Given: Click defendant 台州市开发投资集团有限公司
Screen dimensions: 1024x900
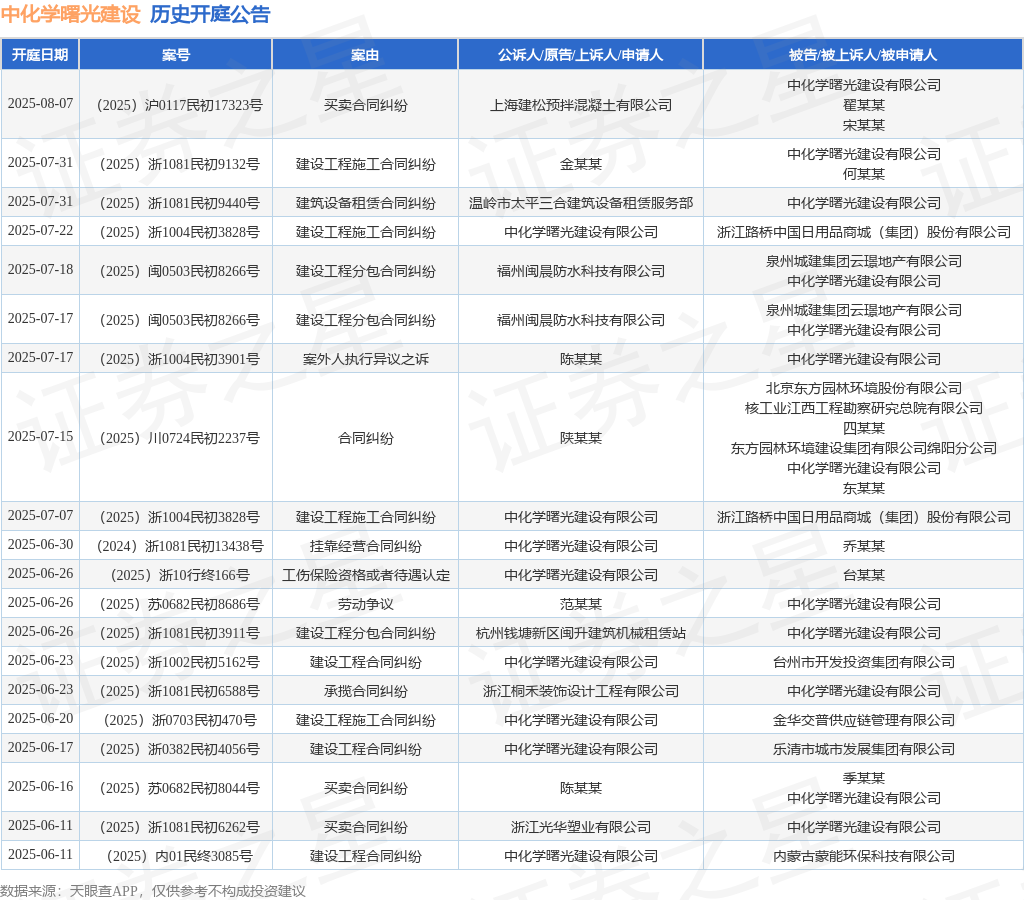Looking at the screenshot, I should pos(863,662).
